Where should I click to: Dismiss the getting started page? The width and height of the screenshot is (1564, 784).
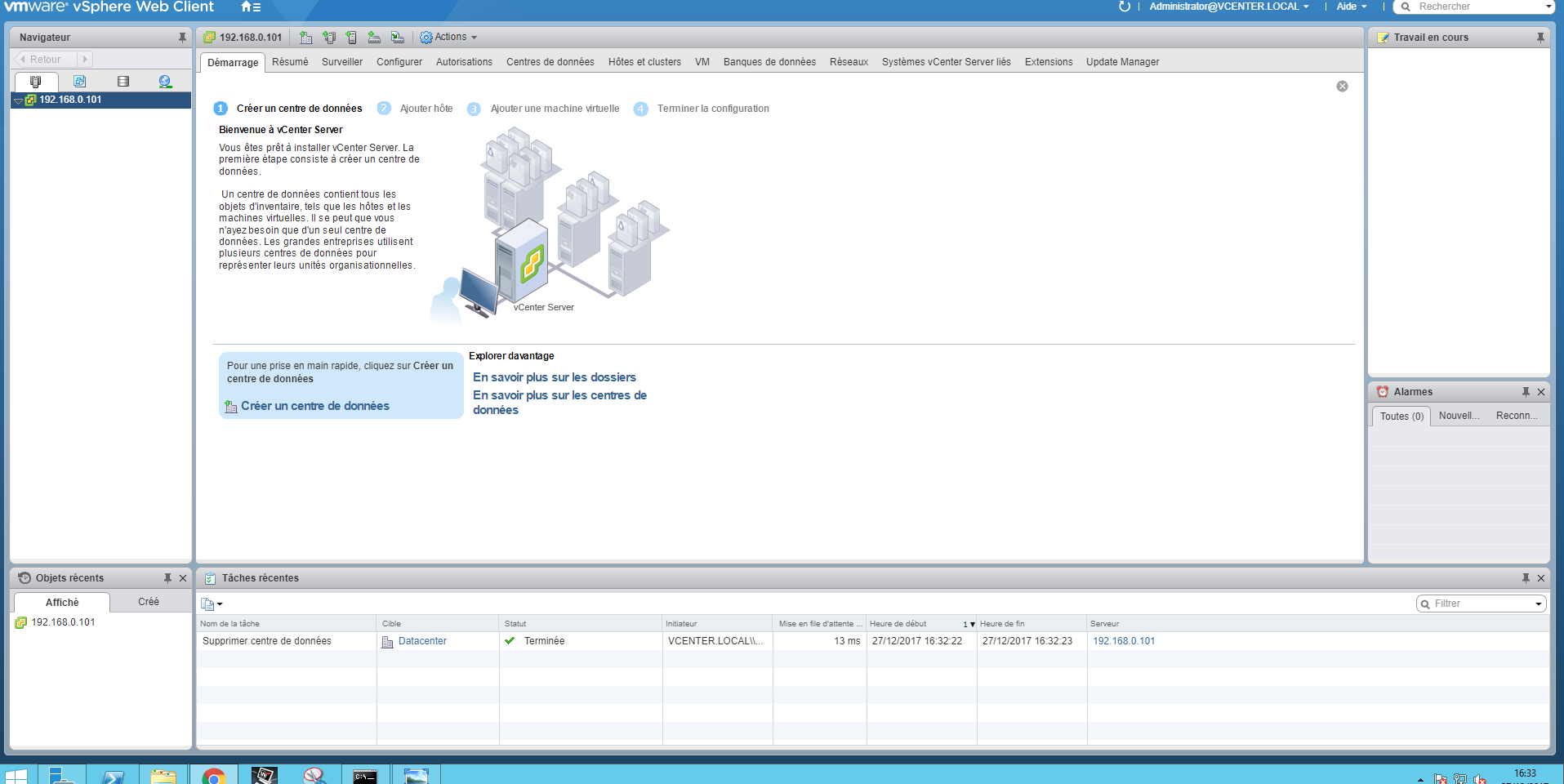point(1342,87)
